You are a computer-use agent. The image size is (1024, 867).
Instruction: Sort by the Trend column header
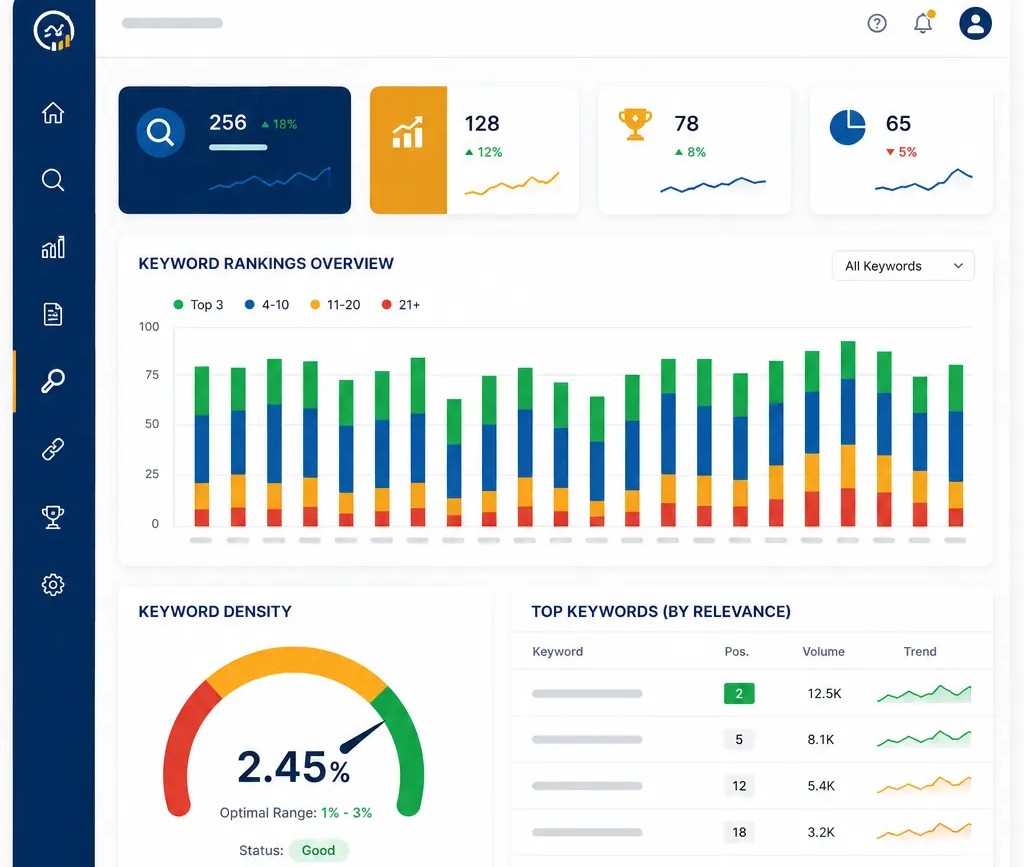920,652
